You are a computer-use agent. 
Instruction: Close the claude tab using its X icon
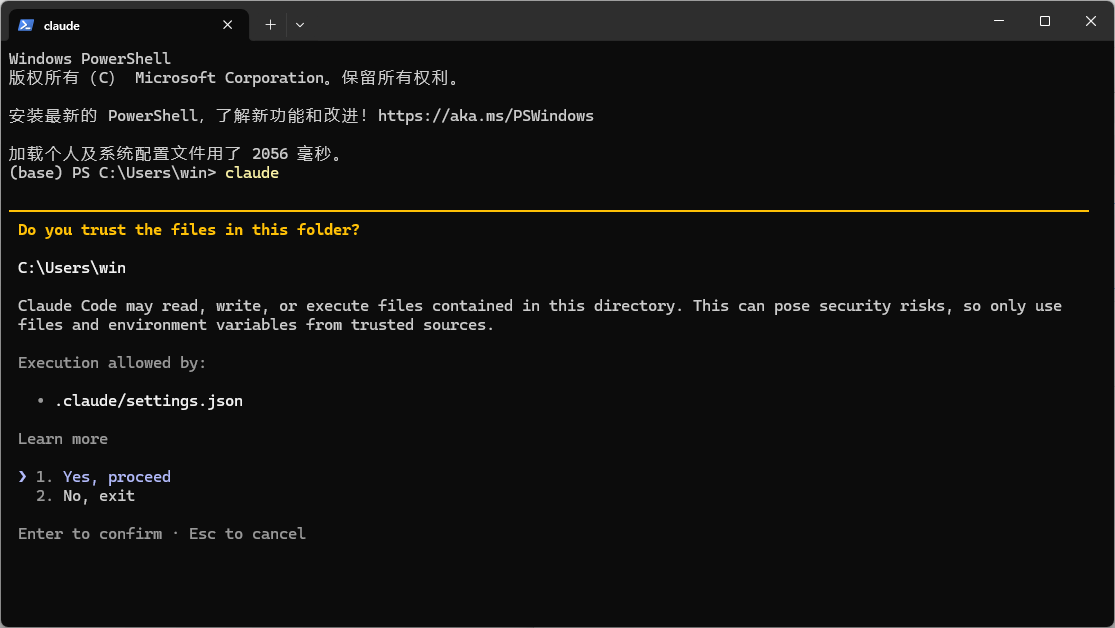(227, 24)
